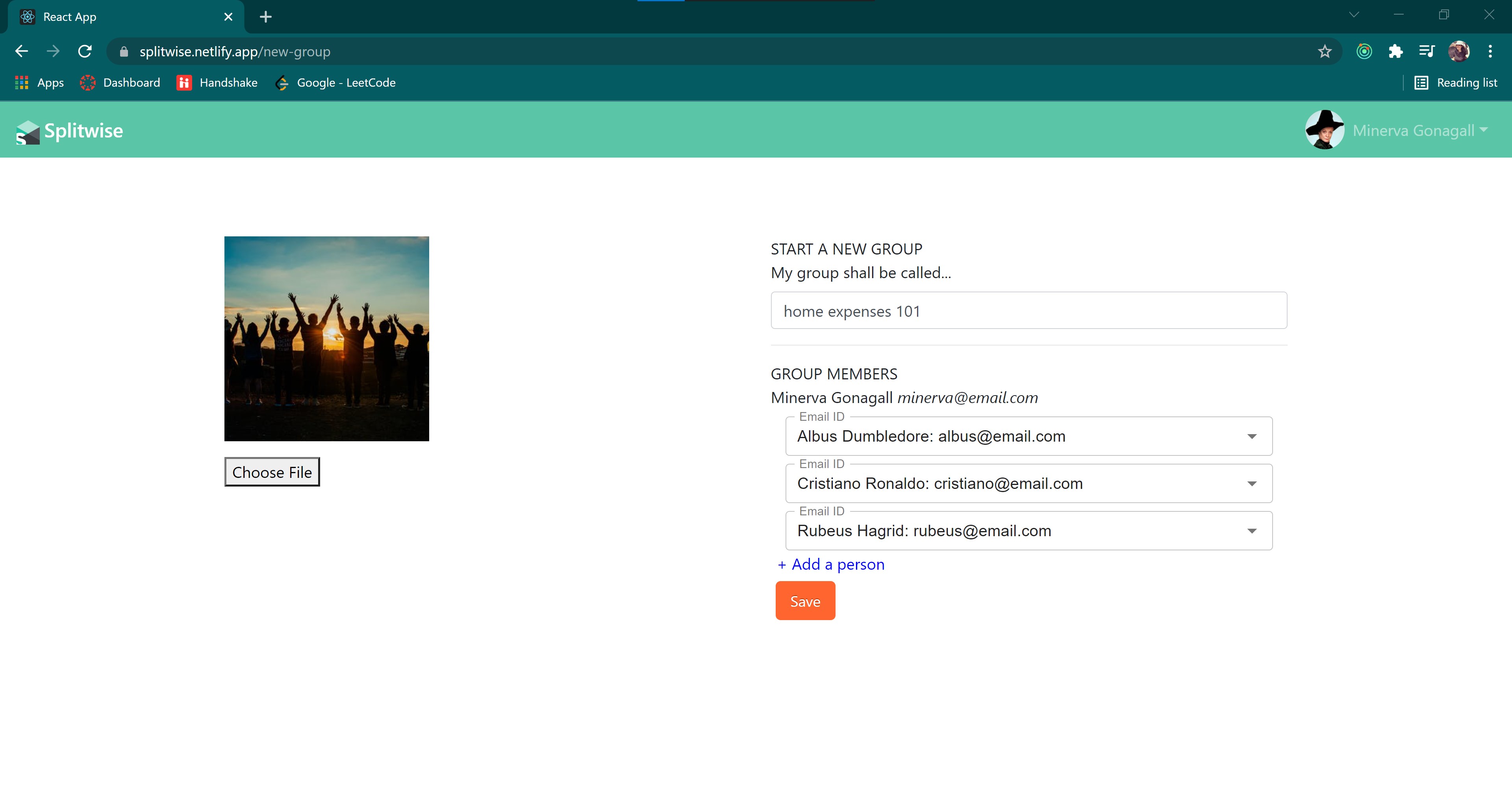Click the group name input field
1512x810 pixels.
click(x=1028, y=311)
